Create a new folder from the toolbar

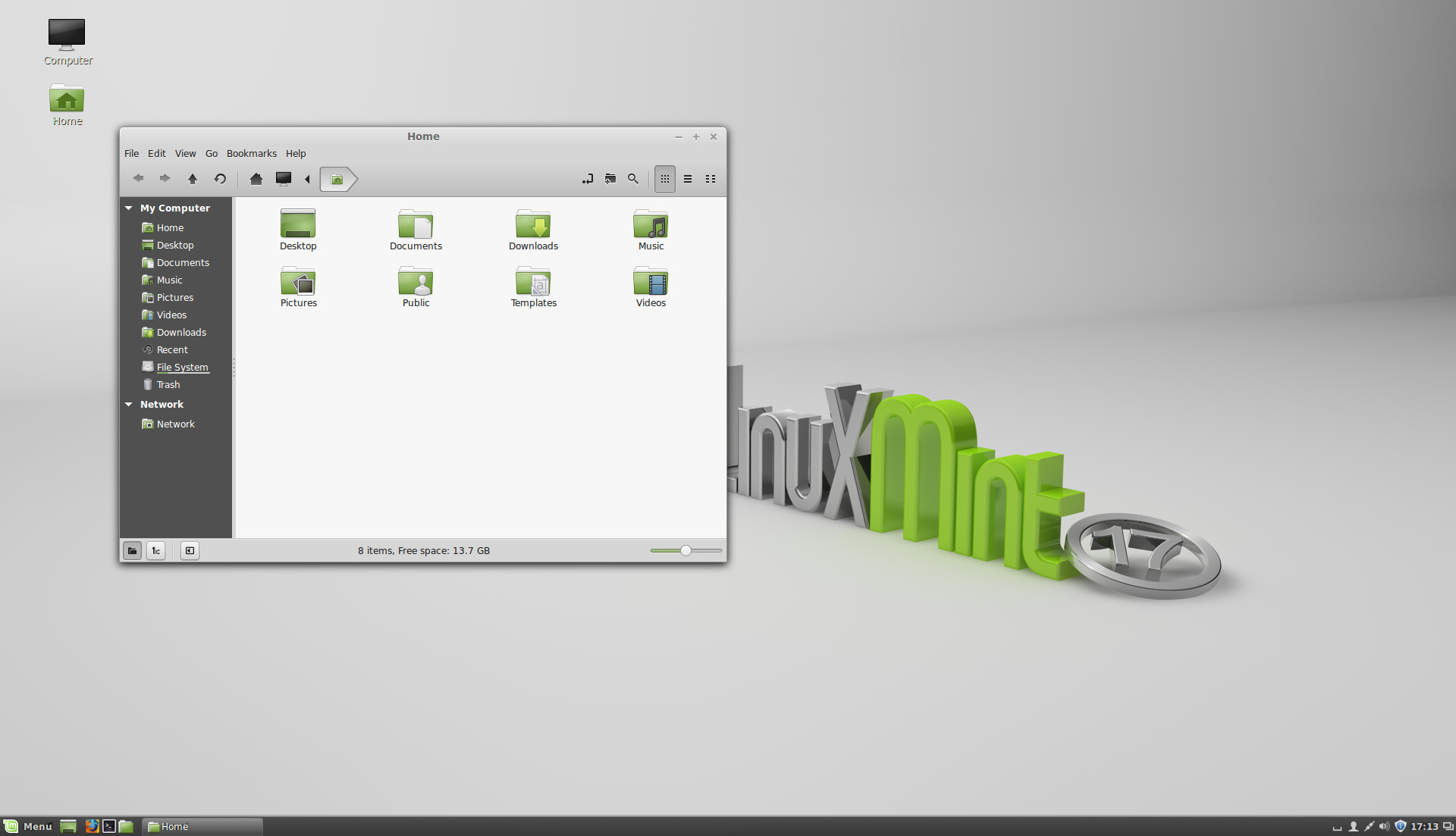coord(610,179)
